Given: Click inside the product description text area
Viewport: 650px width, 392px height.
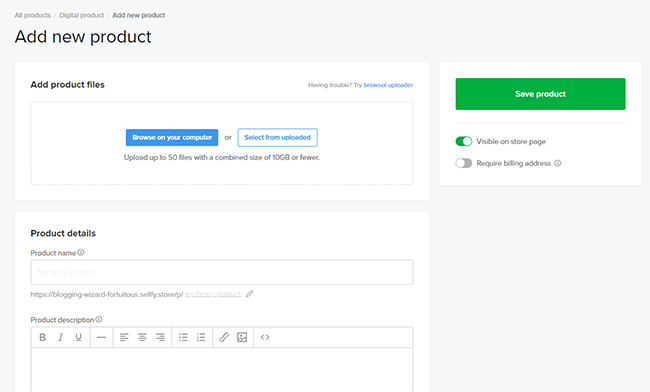Looking at the screenshot, I should pyautogui.click(x=222, y=370).
